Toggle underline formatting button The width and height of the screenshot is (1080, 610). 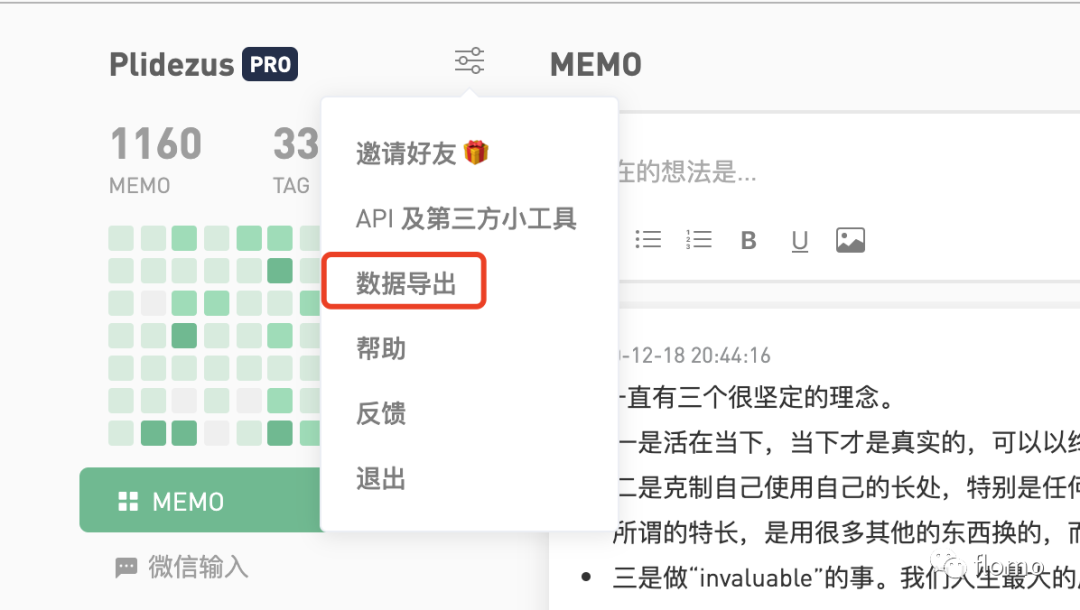(799, 241)
